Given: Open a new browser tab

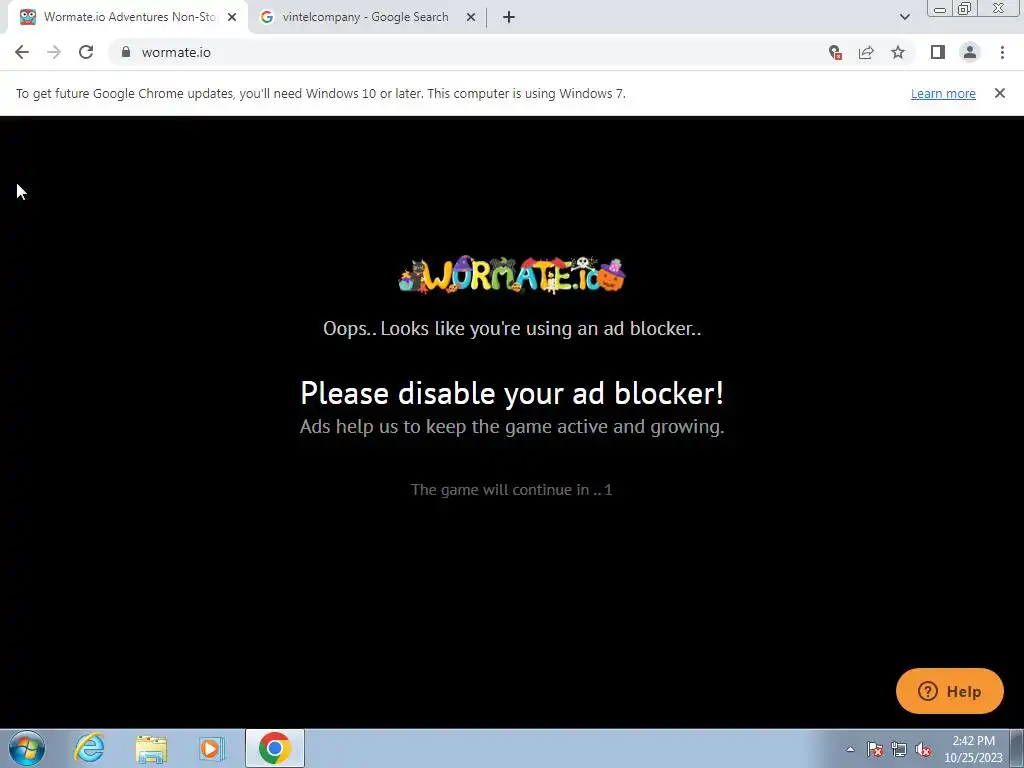Looking at the screenshot, I should click(x=509, y=17).
